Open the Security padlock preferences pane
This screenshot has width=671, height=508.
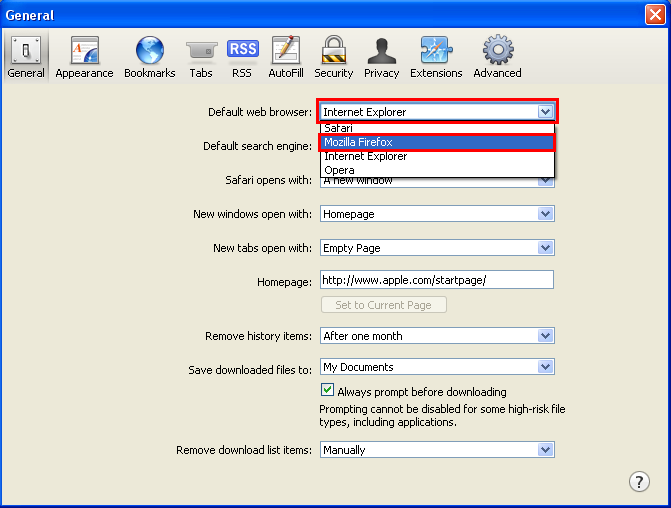click(334, 57)
